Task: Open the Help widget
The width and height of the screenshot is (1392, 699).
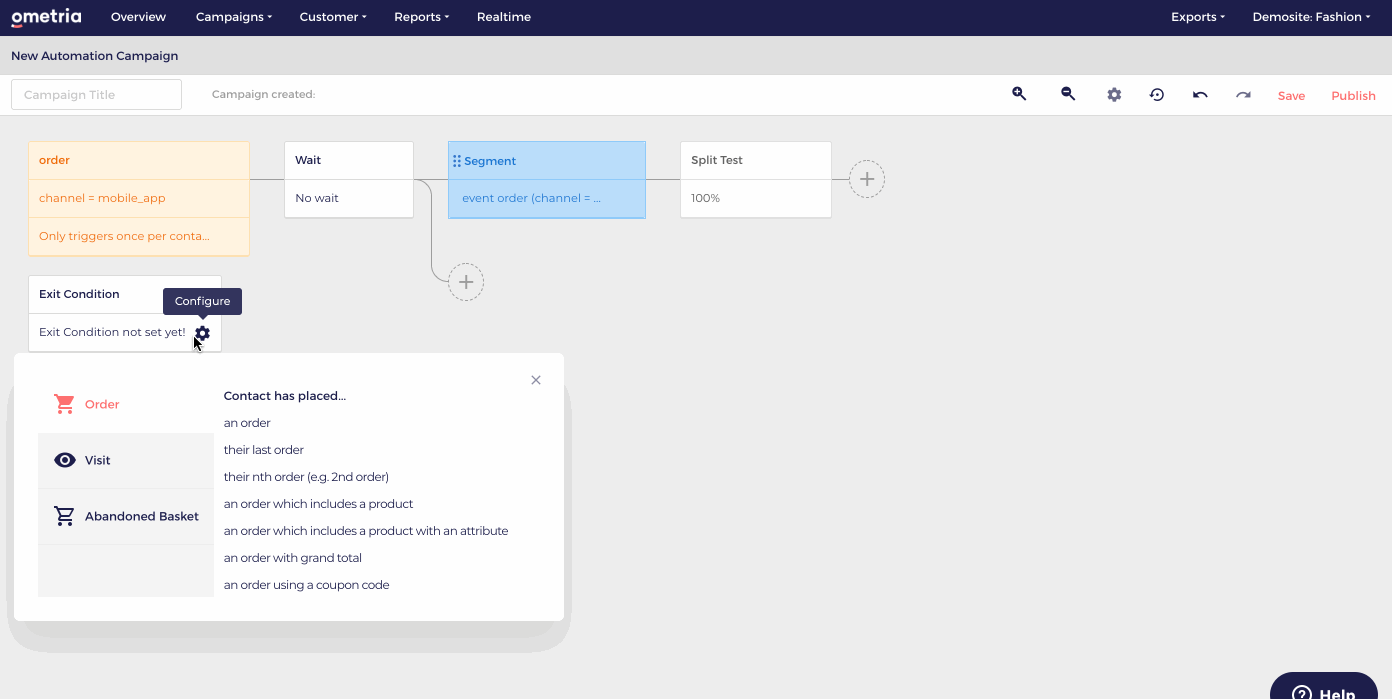Action: click(1324, 687)
